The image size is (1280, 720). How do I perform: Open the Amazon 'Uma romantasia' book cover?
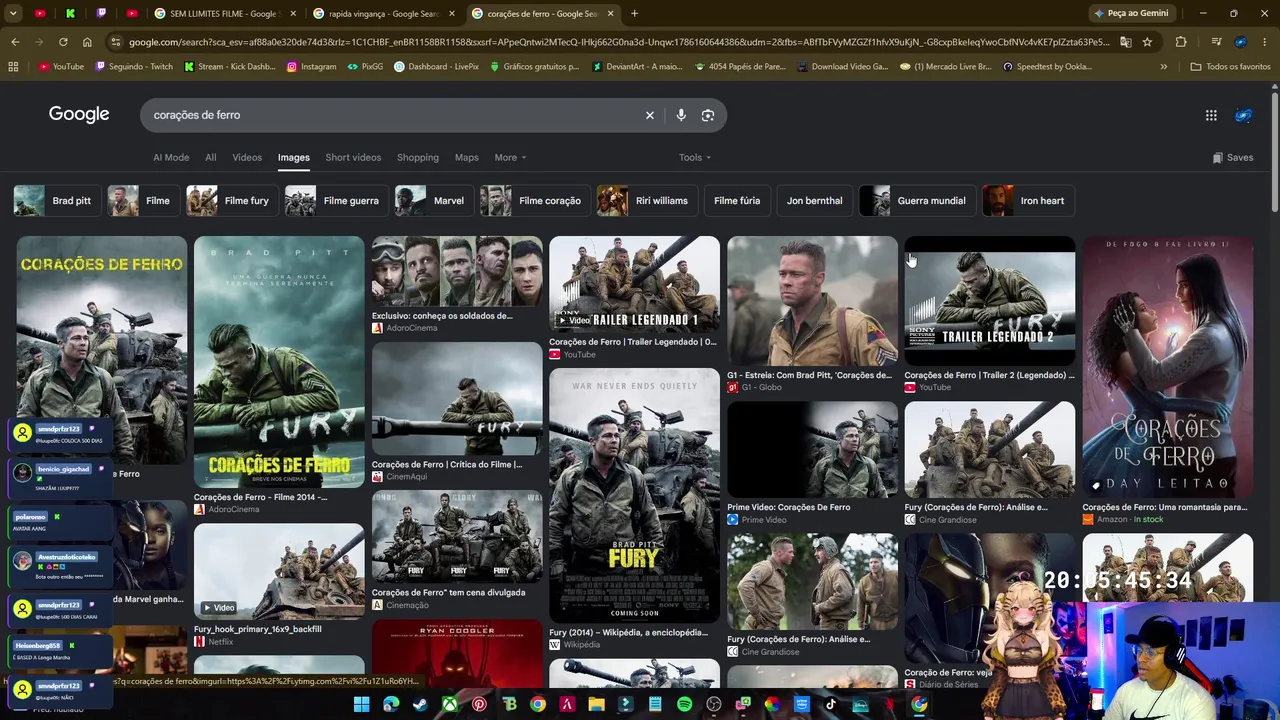[x=1167, y=367]
